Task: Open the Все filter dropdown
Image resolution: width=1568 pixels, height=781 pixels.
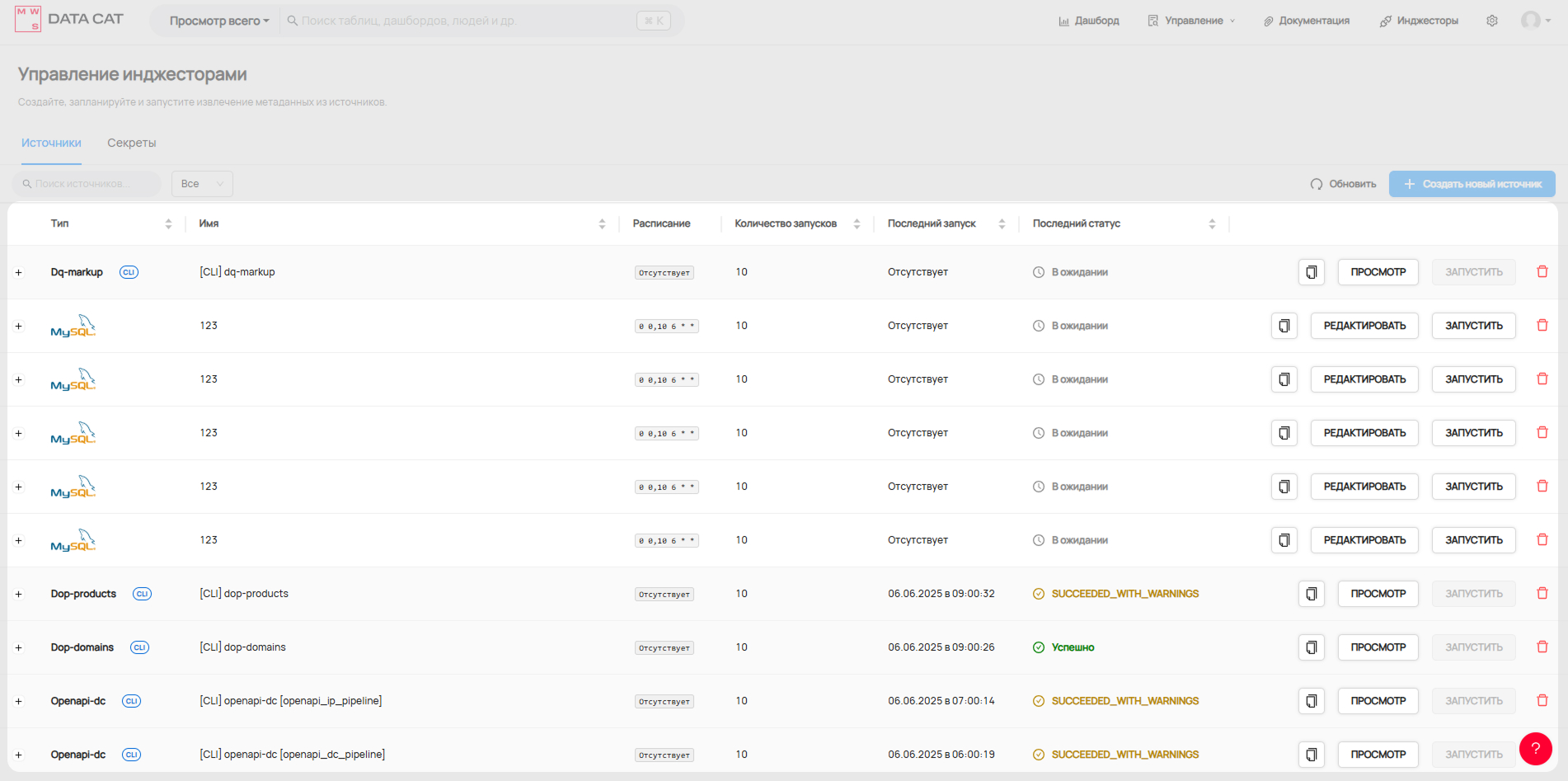Action: coord(202,184)
